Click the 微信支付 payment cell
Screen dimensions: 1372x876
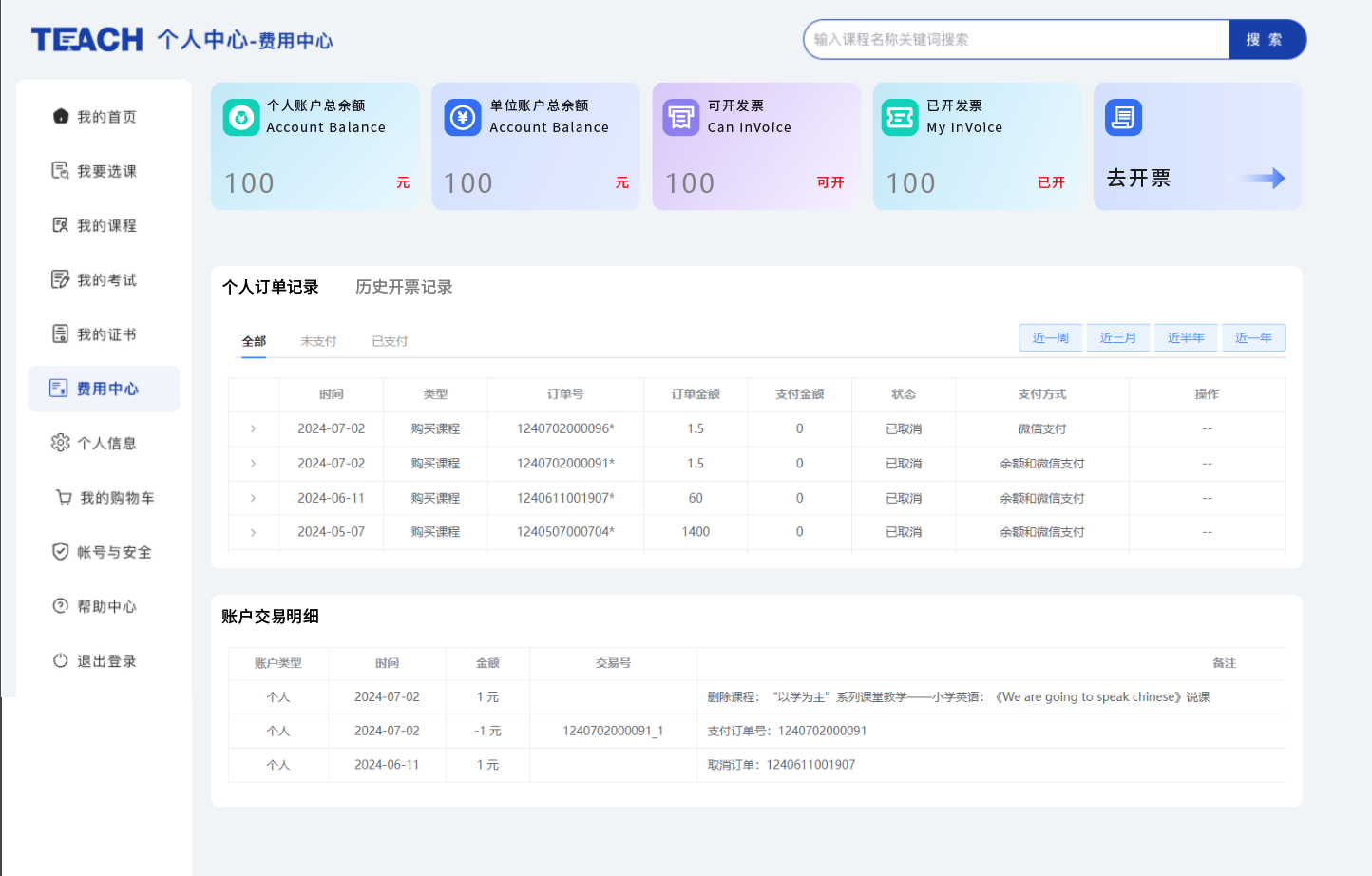[x=1042, y=428]
